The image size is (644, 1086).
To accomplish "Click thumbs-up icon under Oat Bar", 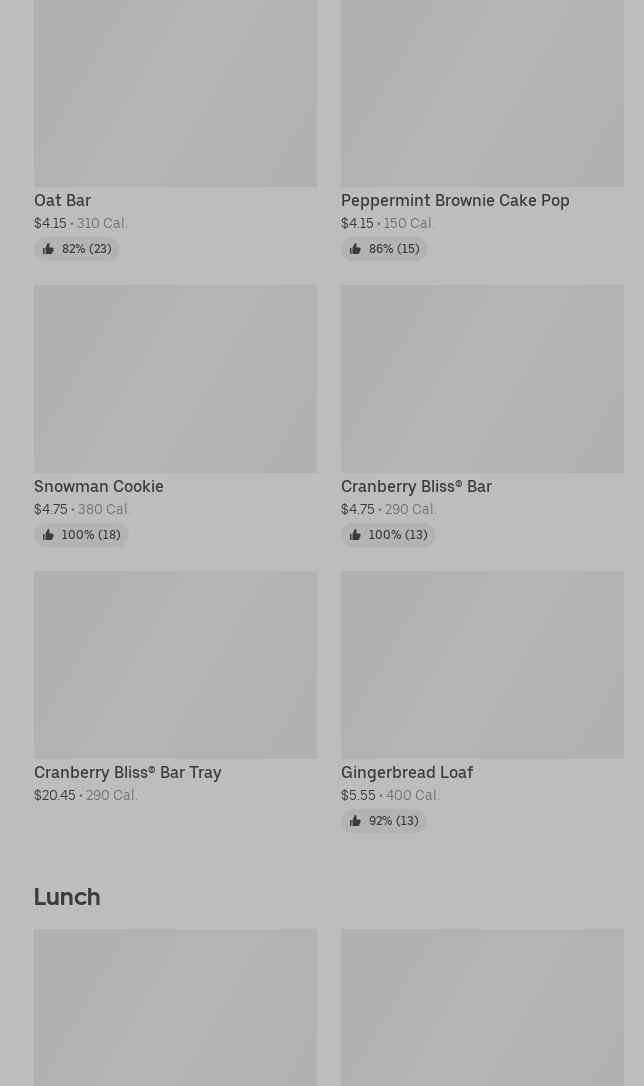I will [x=48, y=249].
